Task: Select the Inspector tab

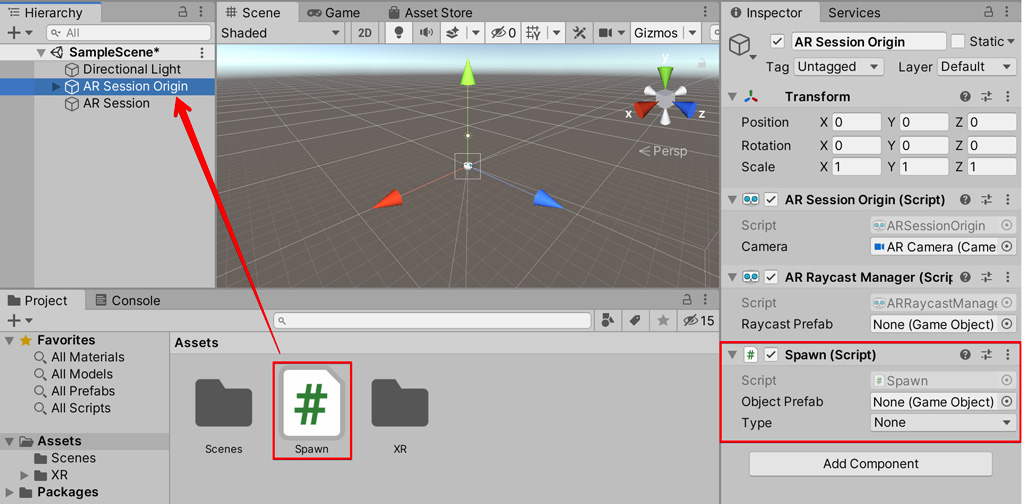Action: 765,12
